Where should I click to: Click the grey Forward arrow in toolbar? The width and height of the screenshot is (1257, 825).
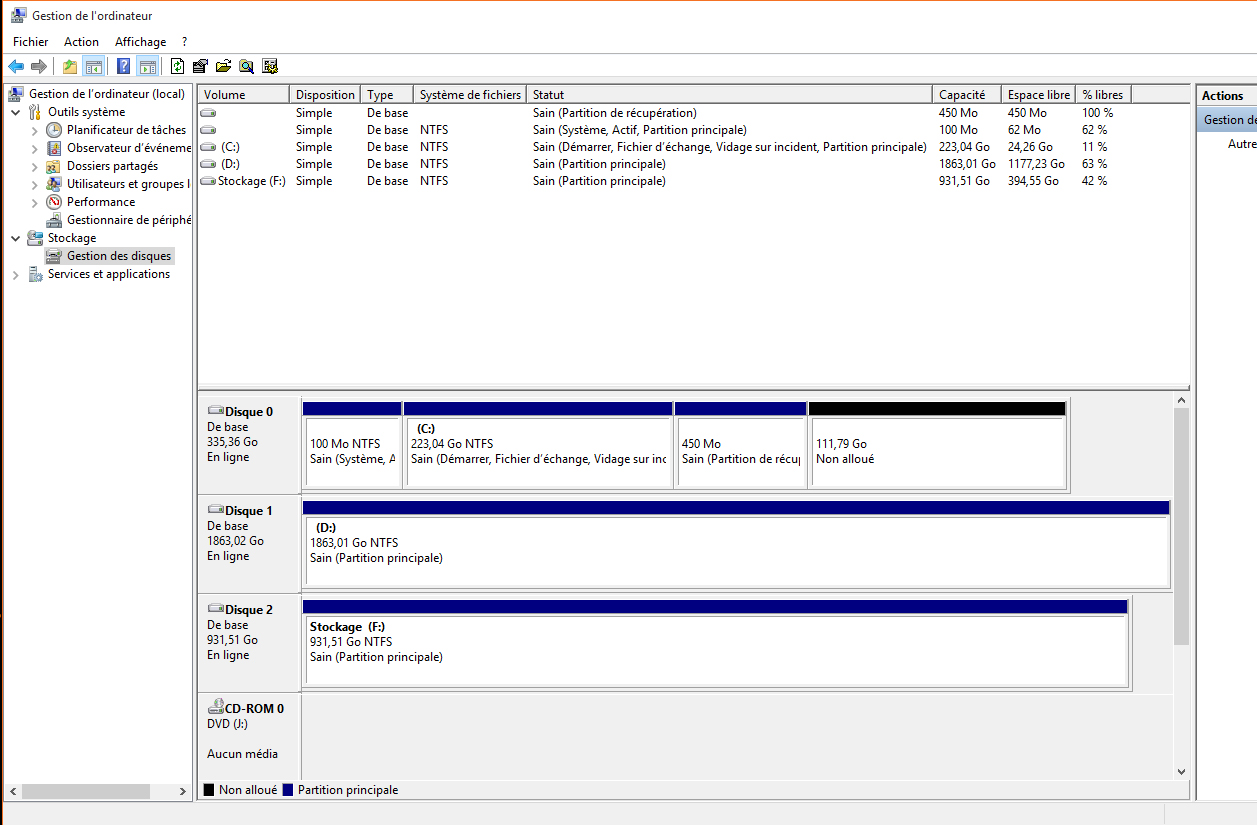tap(39, 67)
